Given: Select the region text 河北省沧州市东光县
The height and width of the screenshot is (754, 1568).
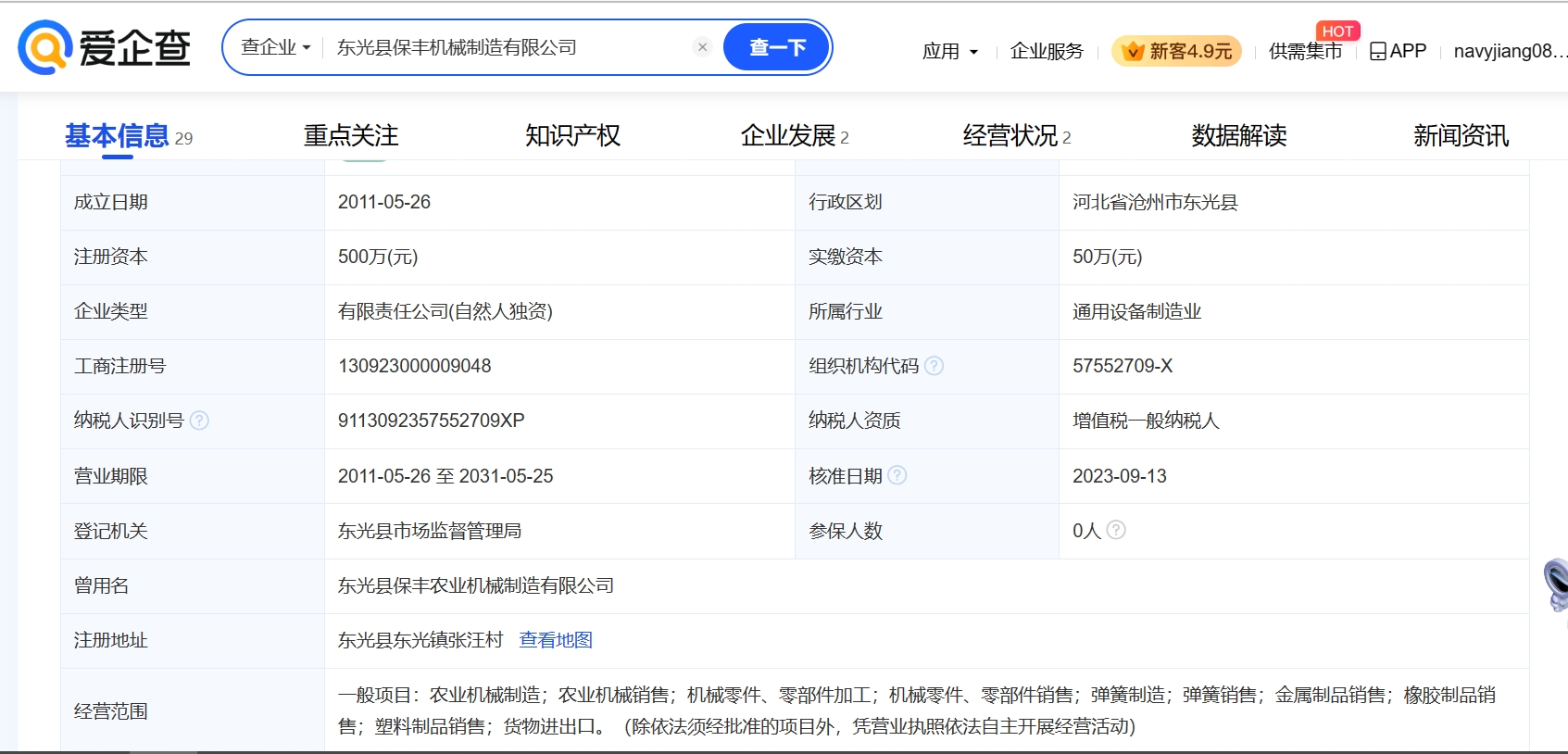Looking at the screenshot, I should 1155,202.
